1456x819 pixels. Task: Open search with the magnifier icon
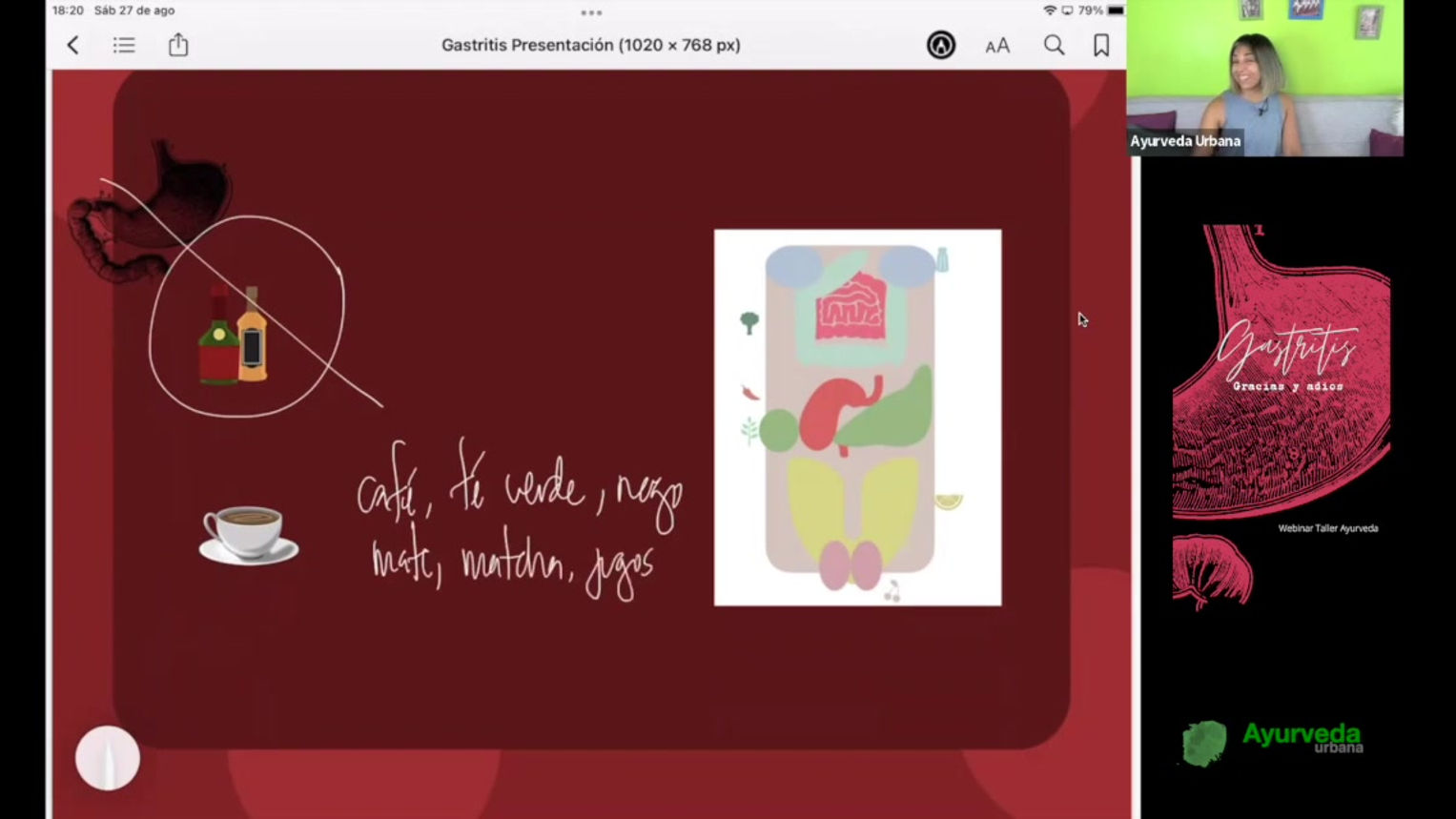[1054, 45]
